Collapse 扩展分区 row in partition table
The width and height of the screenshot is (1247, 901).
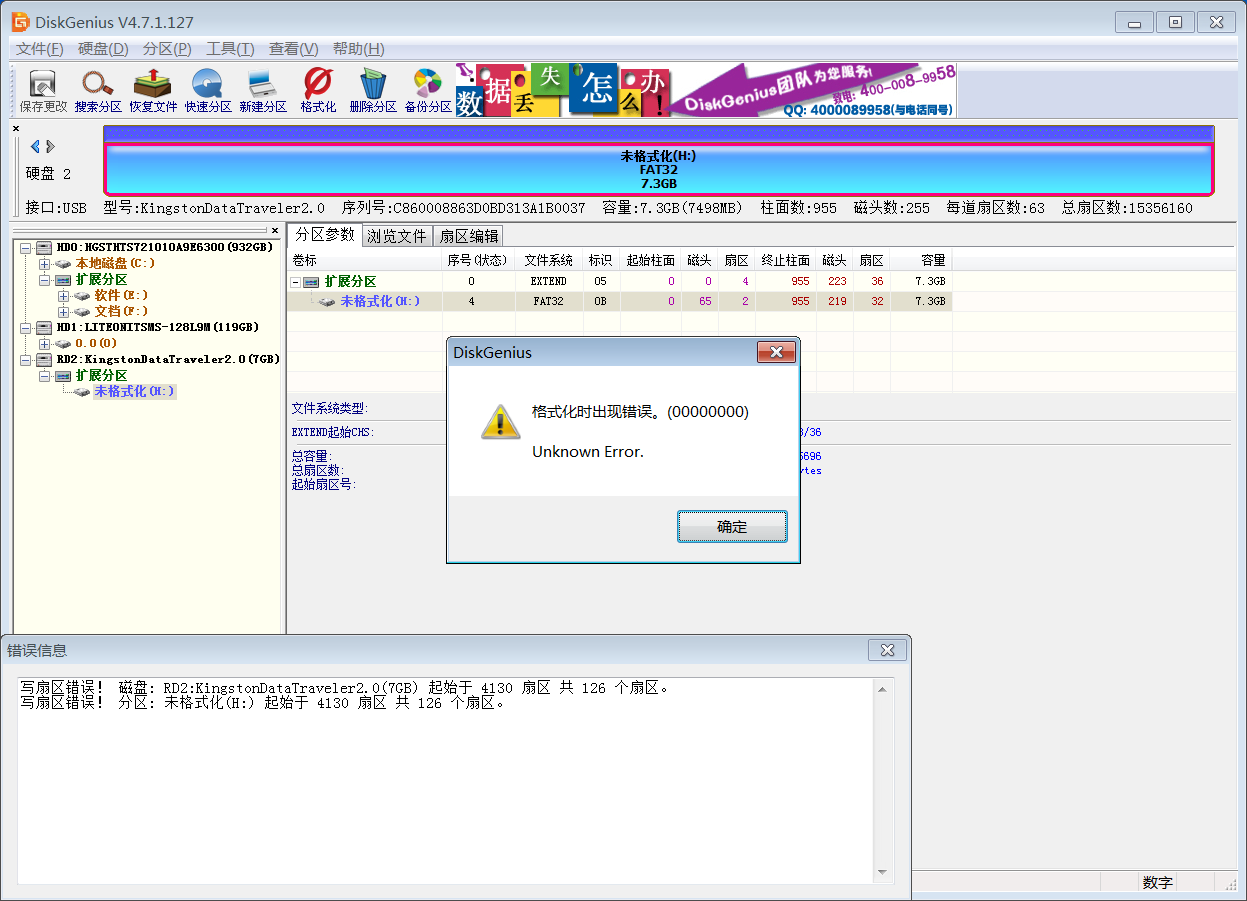296,282
